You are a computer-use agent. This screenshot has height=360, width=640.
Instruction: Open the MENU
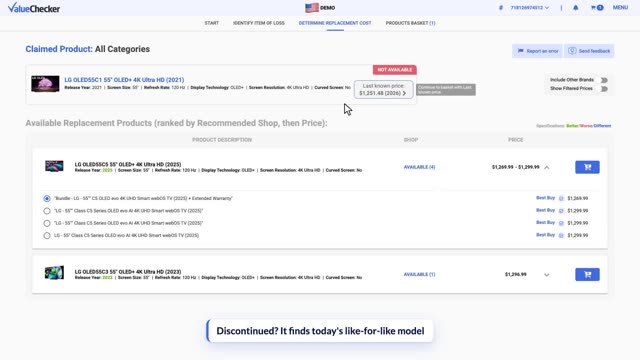[620, 7]
